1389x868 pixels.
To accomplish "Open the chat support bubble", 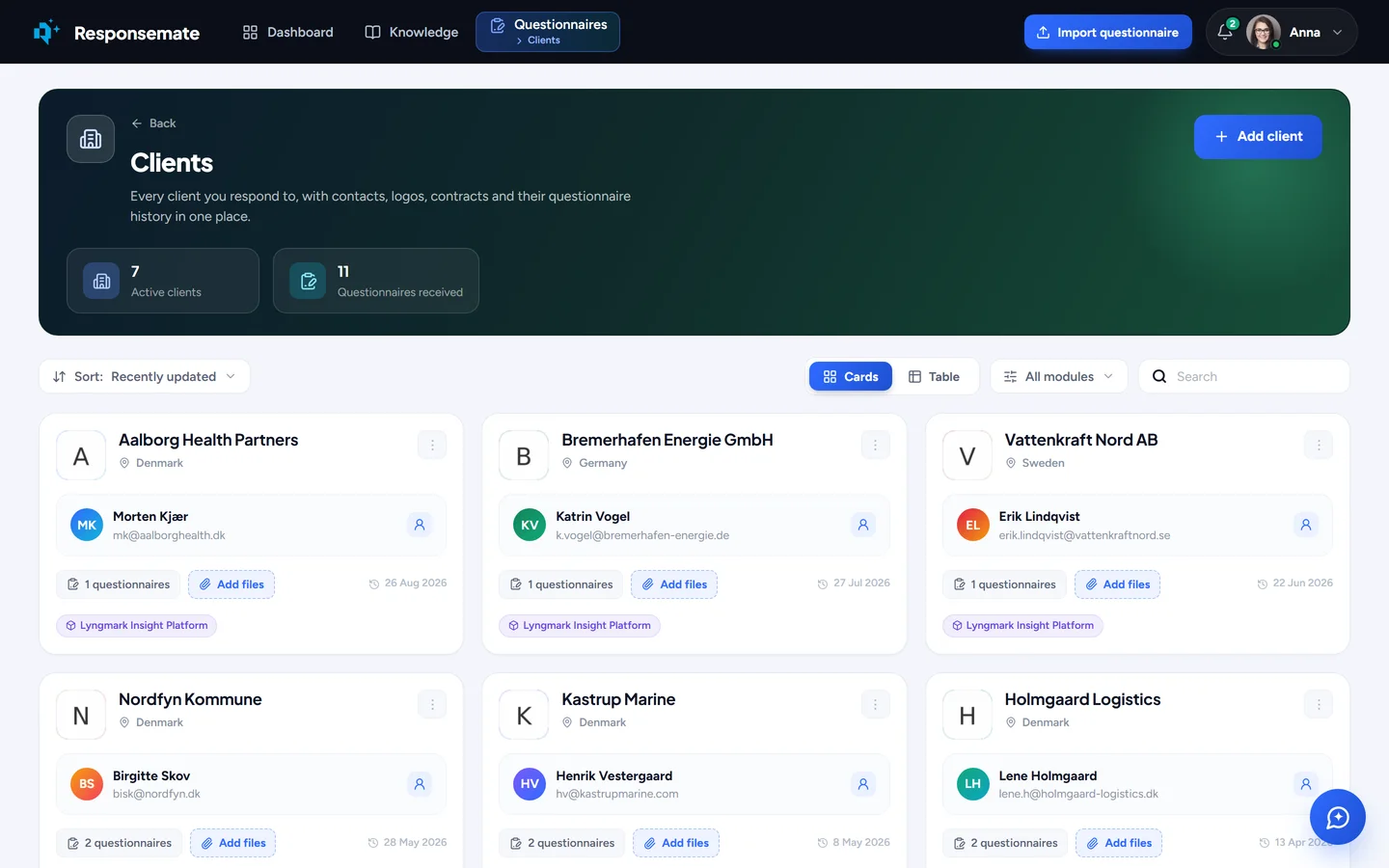I will point(1337,817).
